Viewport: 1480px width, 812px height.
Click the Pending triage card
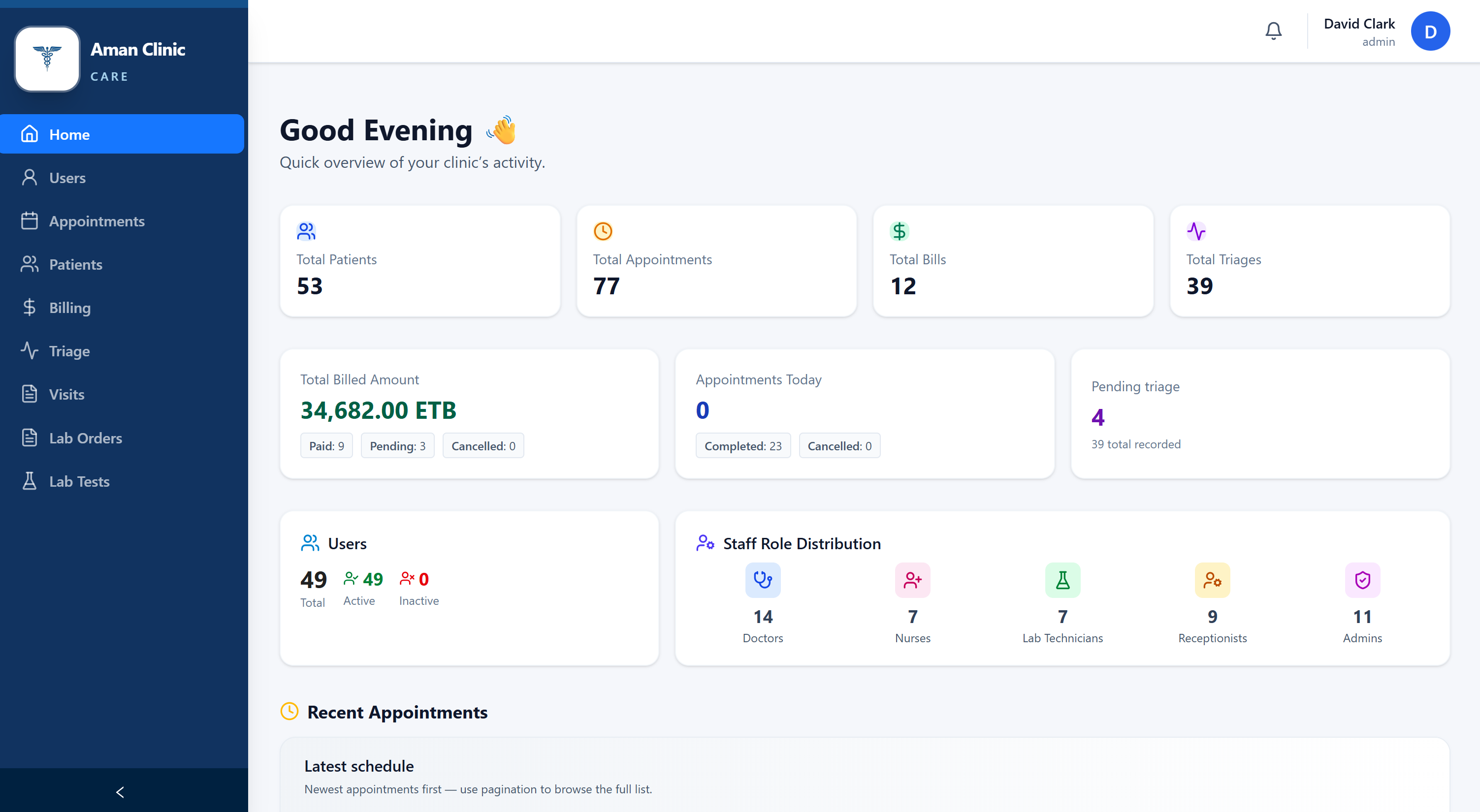pyautogui.click(x=1260, y=414)
